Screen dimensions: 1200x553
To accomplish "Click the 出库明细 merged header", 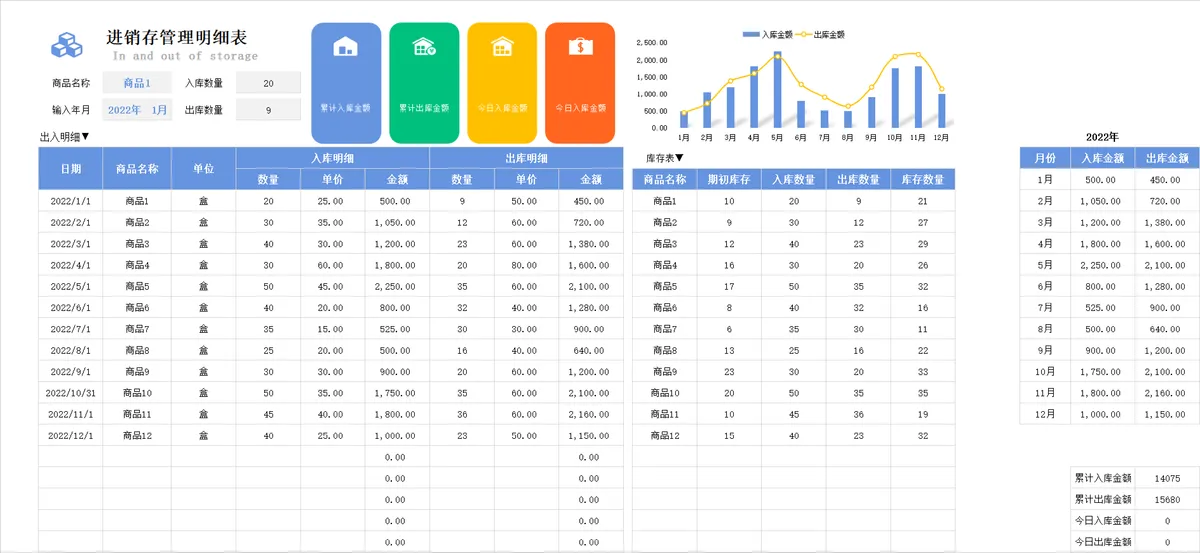I will tap(527, 158).
